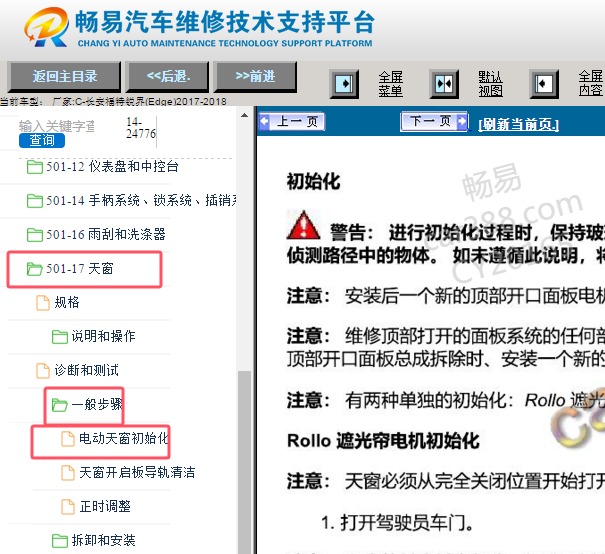Click the page icon next to 诊断和测试
Viewport: 605px width, 554px height.
tap(43, 370)
